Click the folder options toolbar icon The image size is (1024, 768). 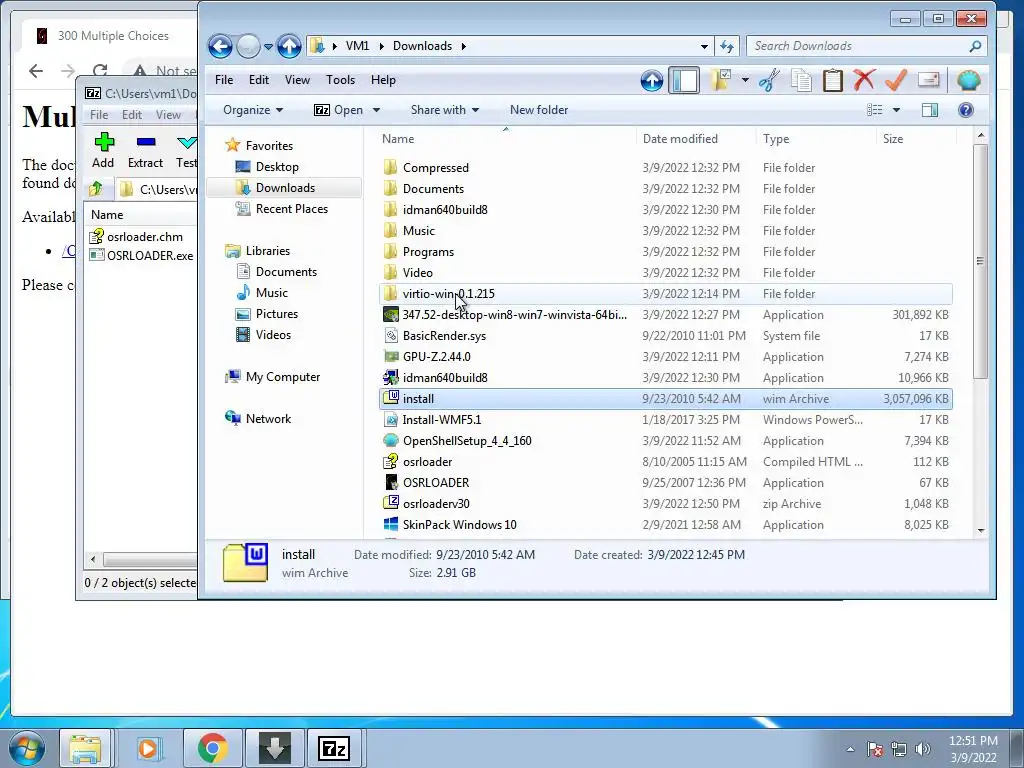click(x=721, y=80)
